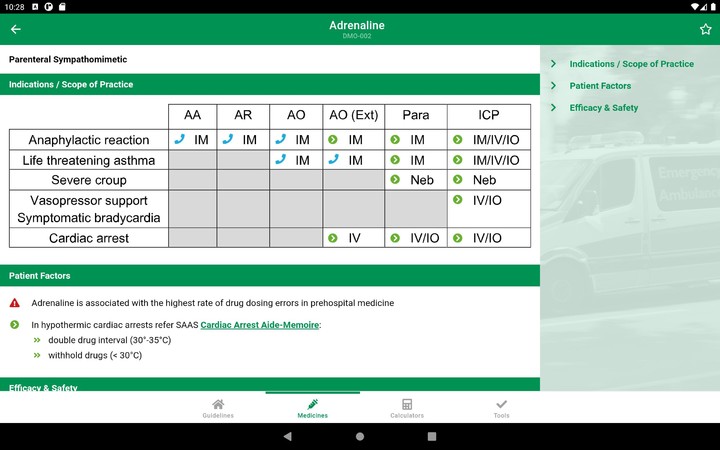This screenshot has height=450, width=720.
Task: Click phone icon in Anaphylactic reaction AR cell
Action: coord(228,139)
